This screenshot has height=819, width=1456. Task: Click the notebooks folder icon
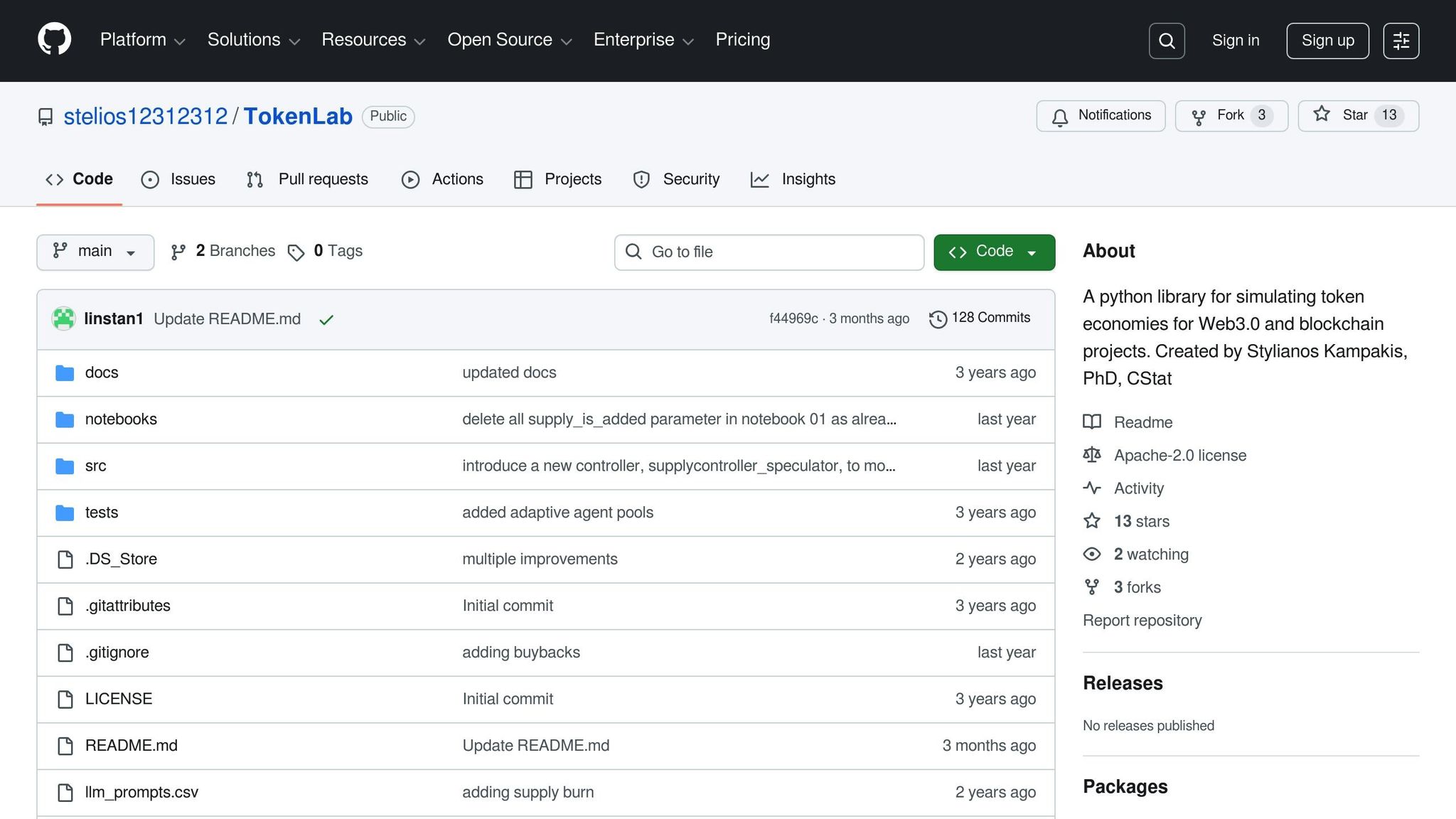[65, 419]
